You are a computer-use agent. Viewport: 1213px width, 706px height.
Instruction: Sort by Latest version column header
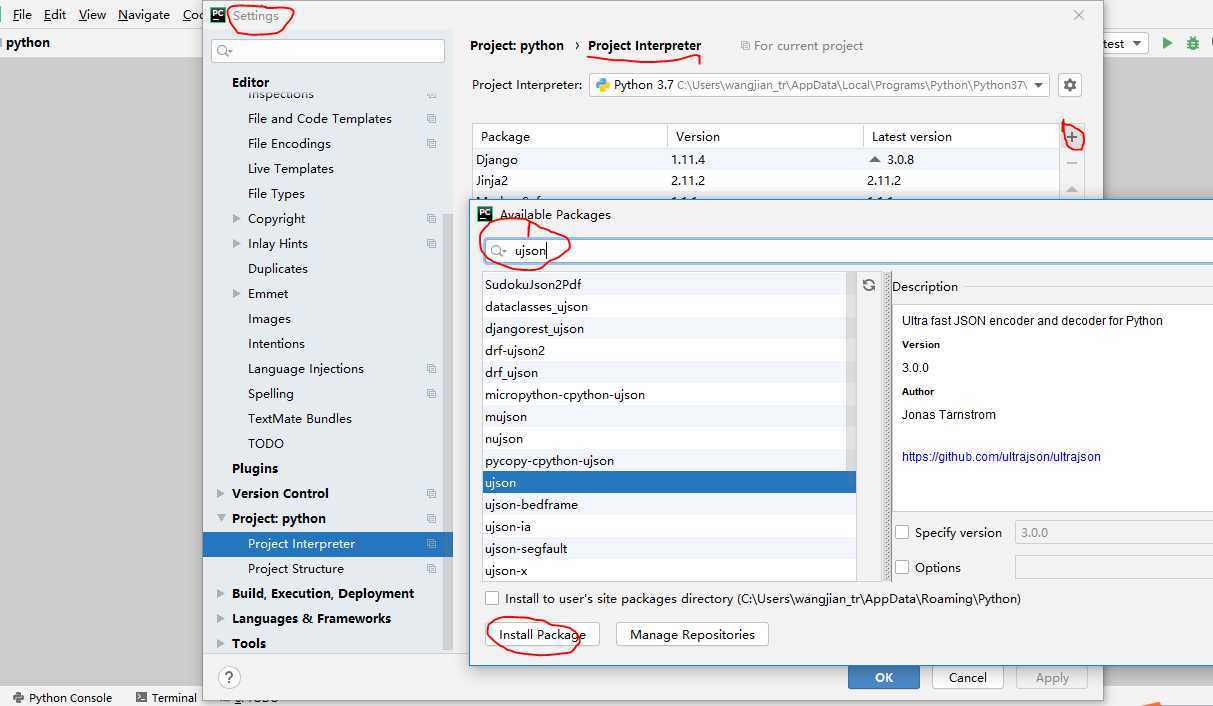(960, 137)
